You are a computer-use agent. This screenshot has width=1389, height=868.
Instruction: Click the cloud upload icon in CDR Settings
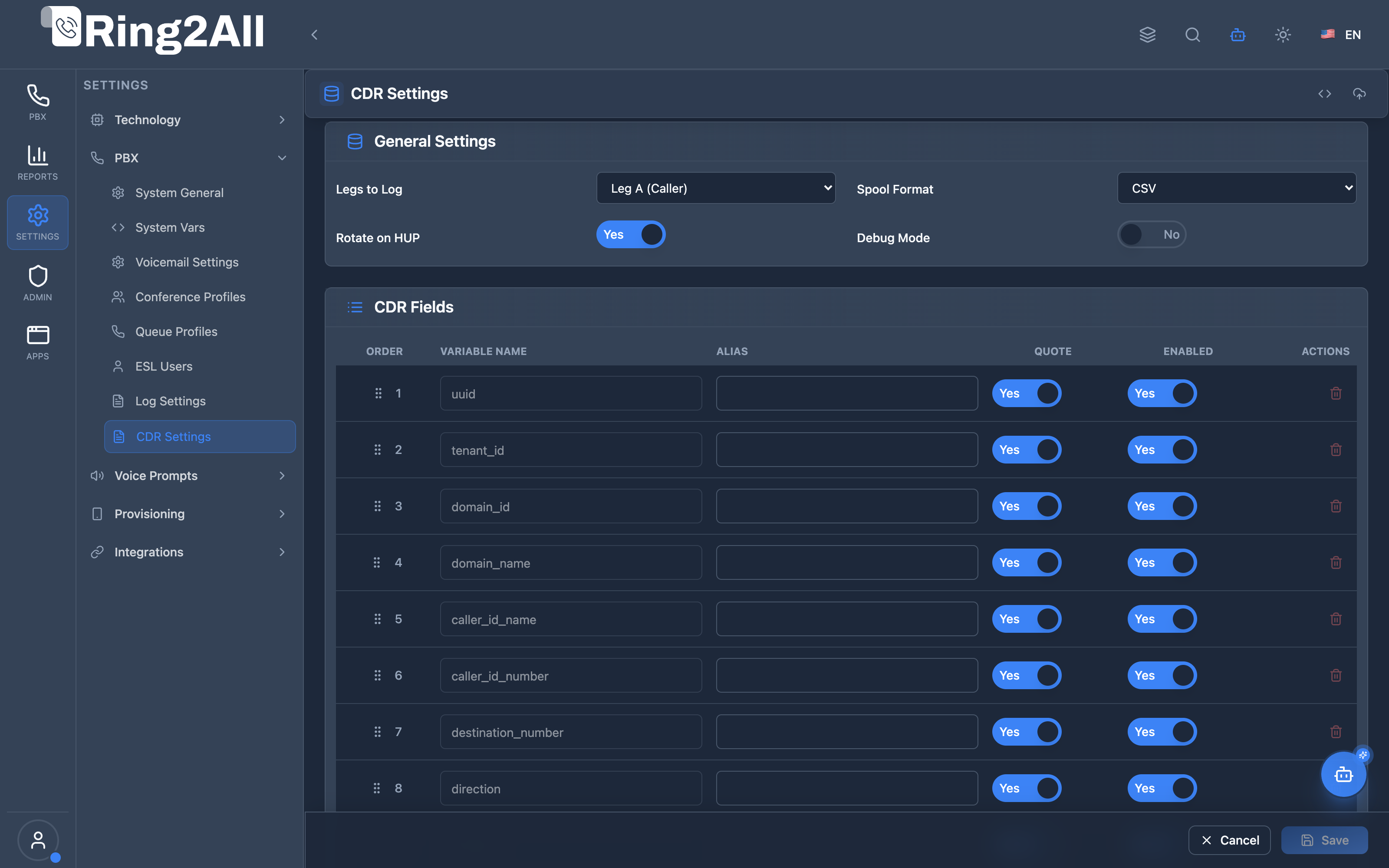(x=1359, y=94)
